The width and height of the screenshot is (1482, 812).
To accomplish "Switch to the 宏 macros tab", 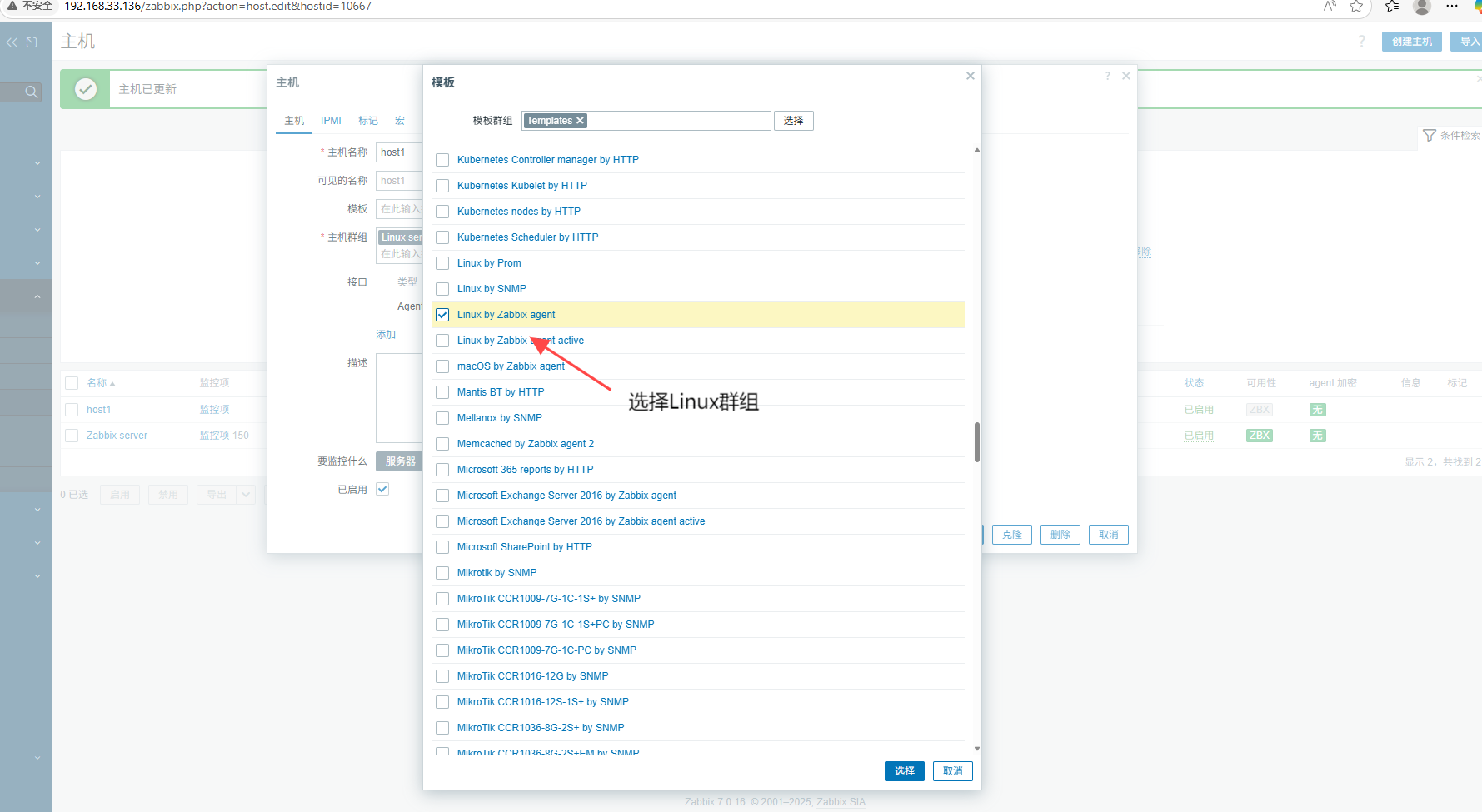I will (x=400, y=121).
